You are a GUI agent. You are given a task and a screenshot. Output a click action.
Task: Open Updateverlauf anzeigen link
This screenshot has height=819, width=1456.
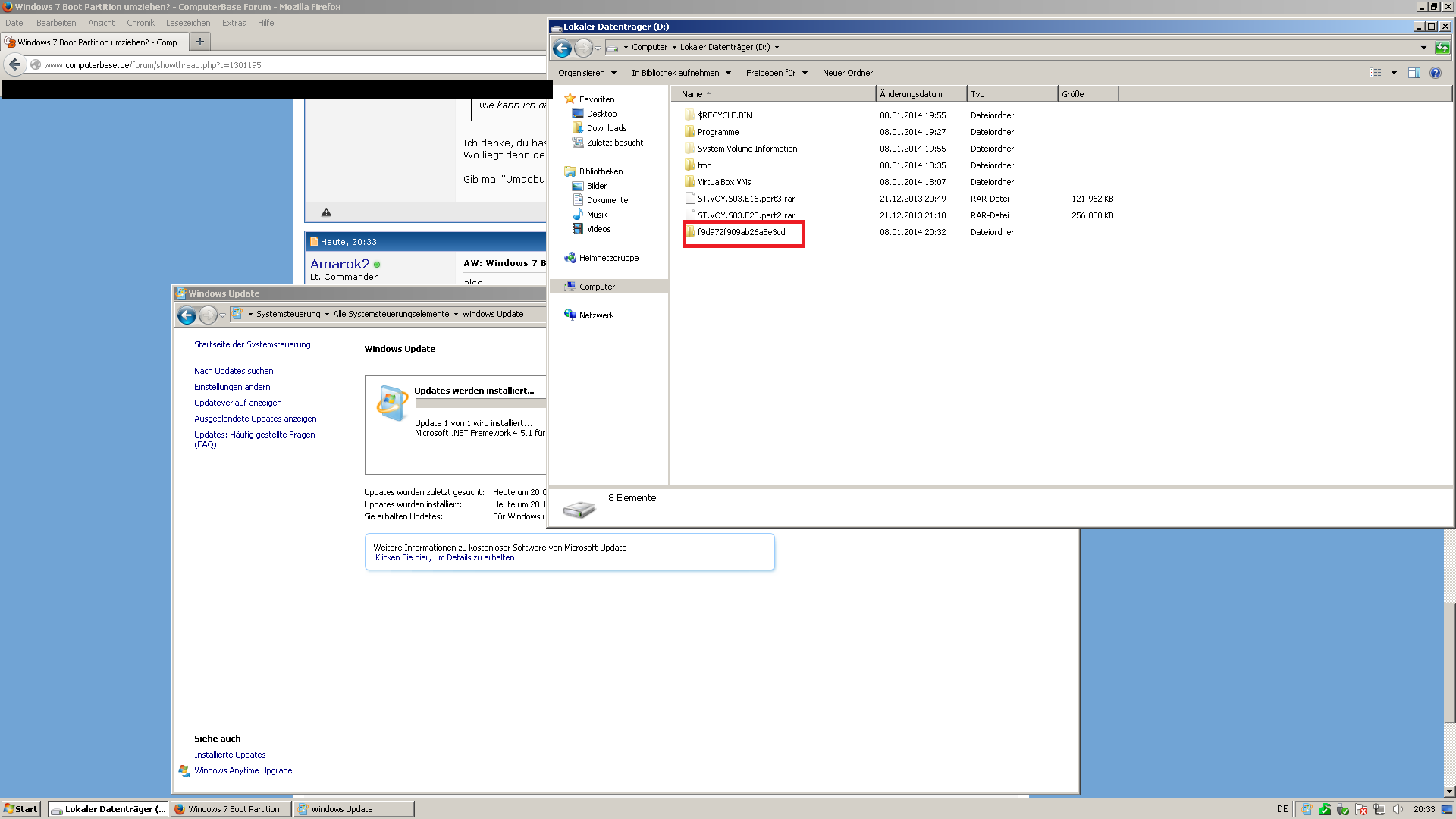[237, 403]
